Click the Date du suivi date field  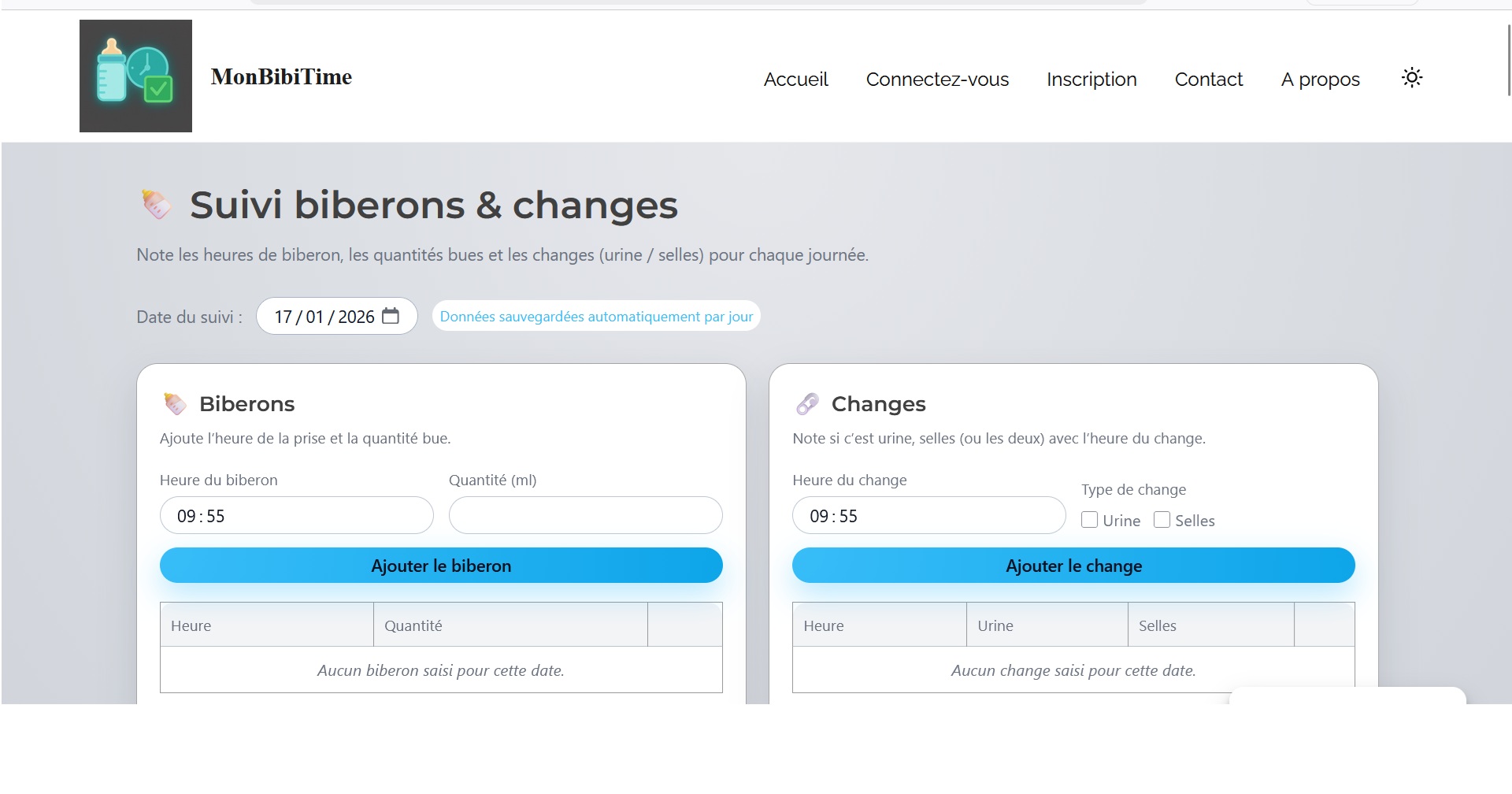point(323,317)
